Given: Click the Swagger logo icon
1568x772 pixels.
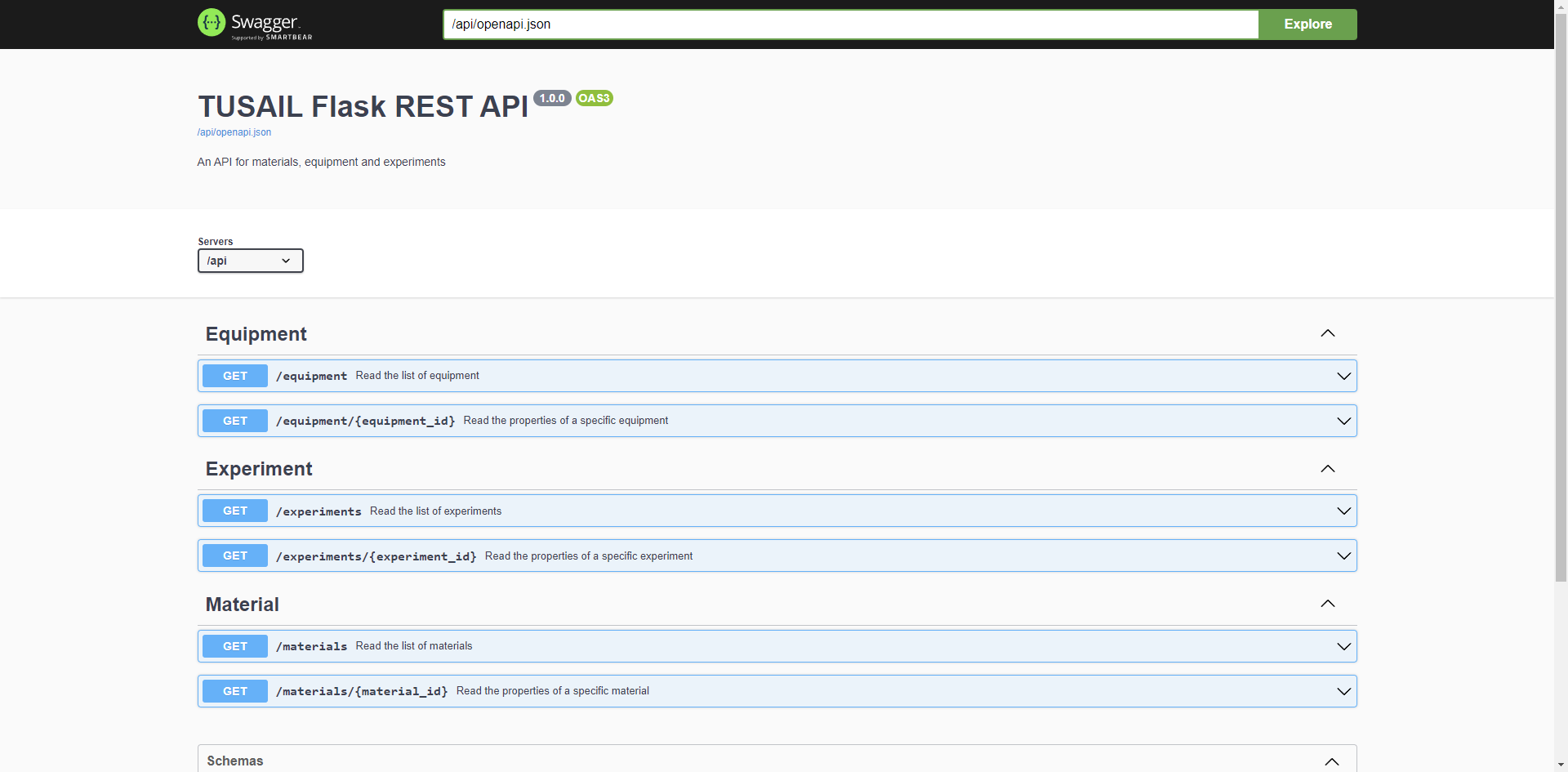Looking at the screenshot, I should click(212, 23).
